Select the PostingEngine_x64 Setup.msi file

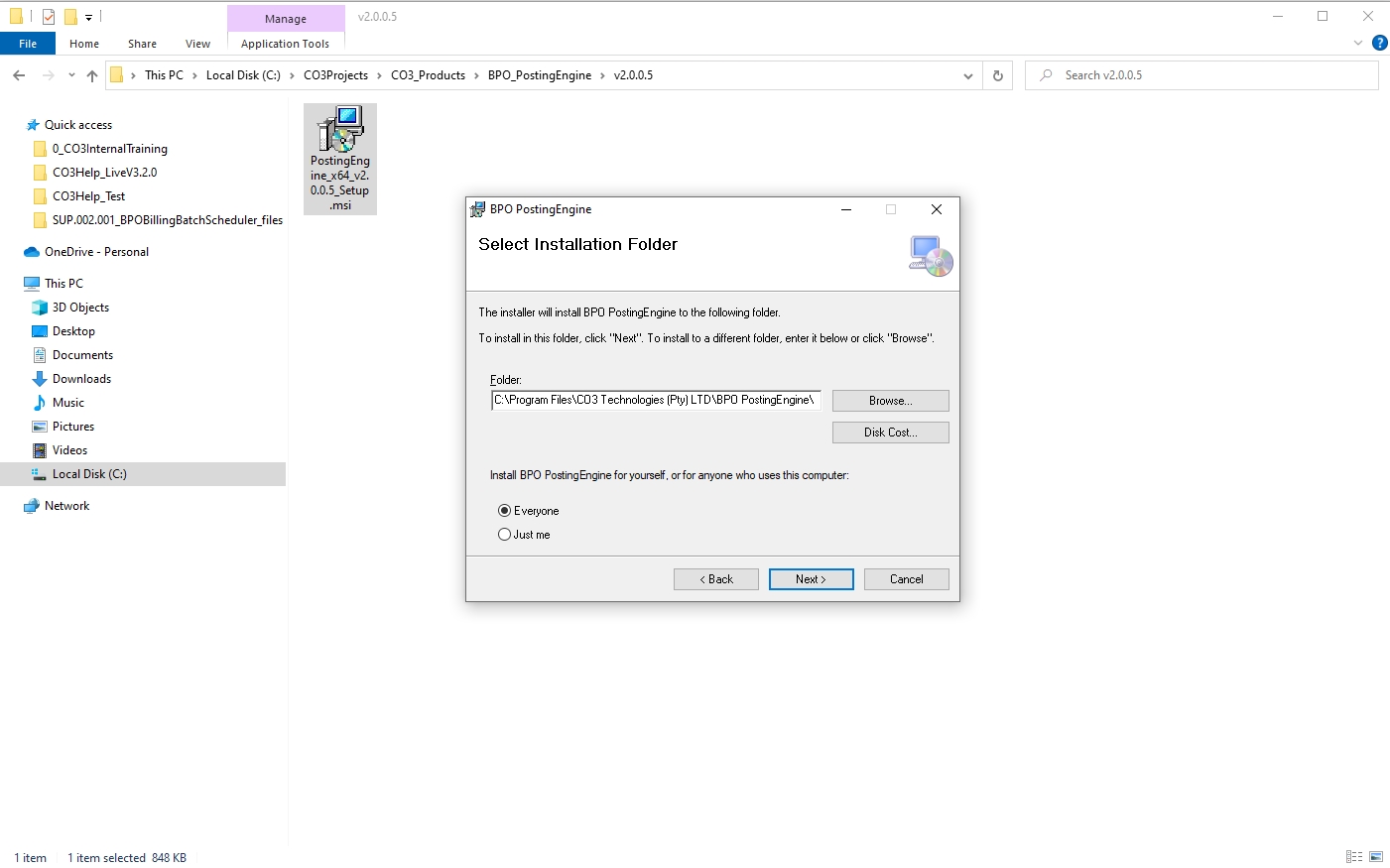click(340, 159)
